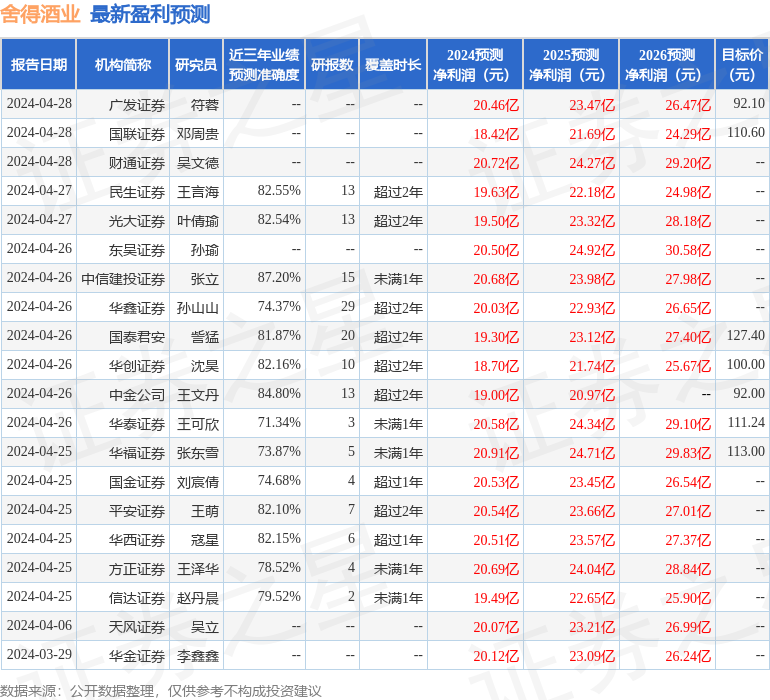Click report date 2024-03-29

click(x=39, y=654)
